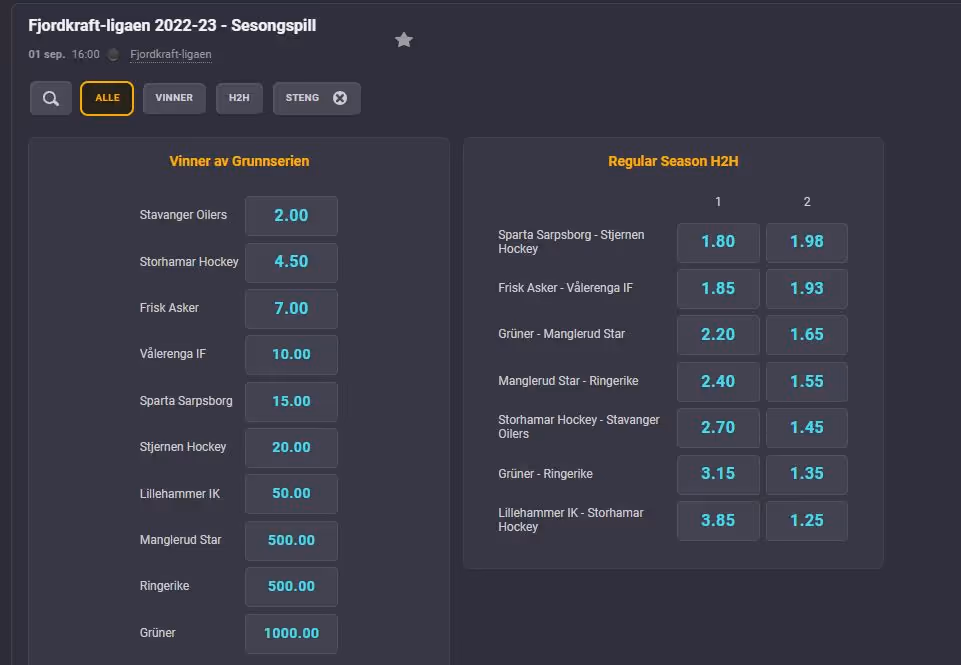
Task: Click the Manglerud Star - Ringerike matchup label
Action: pyautogui.click(x=568, y=381)
